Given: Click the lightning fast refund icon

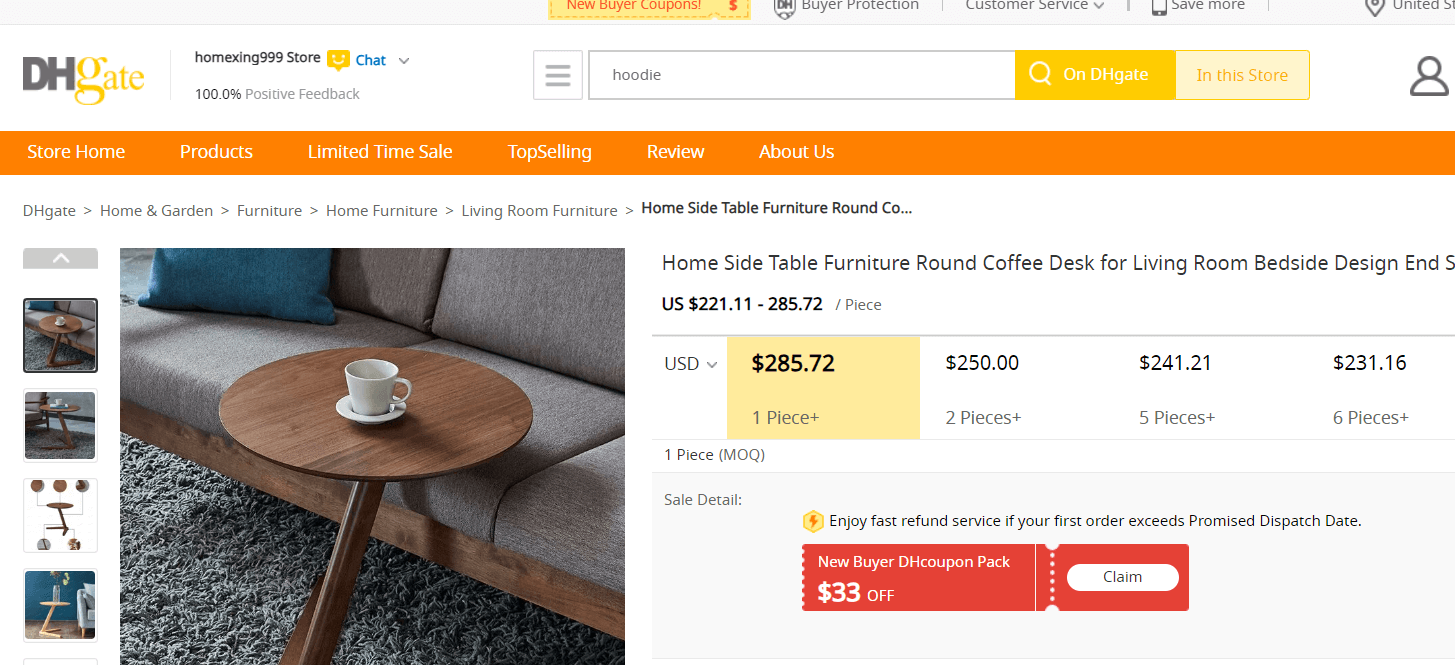Looking at the screenshot, I should coord(813,521).
